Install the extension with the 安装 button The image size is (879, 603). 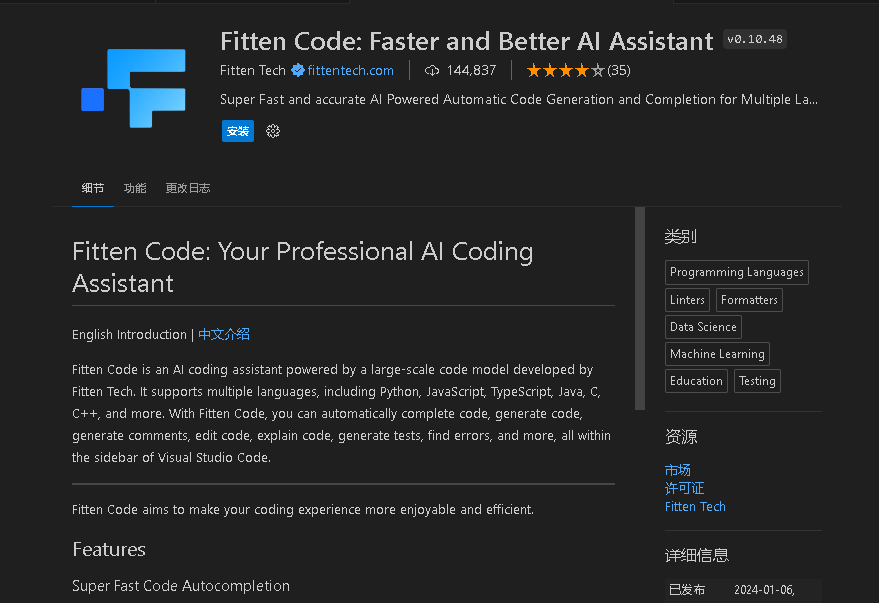tap(238, 131)
